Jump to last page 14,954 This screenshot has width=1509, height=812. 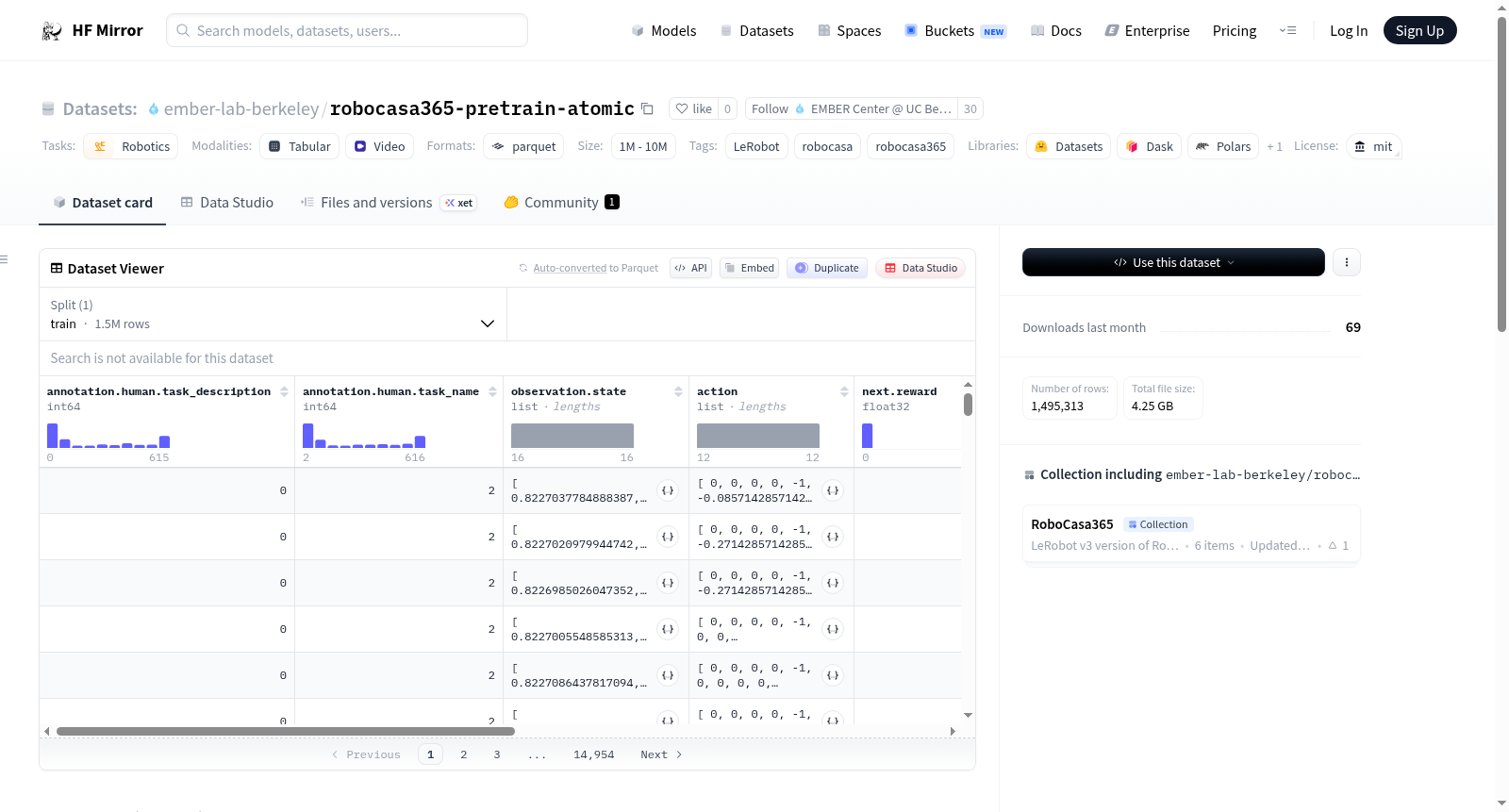click(x=594, y=754)
